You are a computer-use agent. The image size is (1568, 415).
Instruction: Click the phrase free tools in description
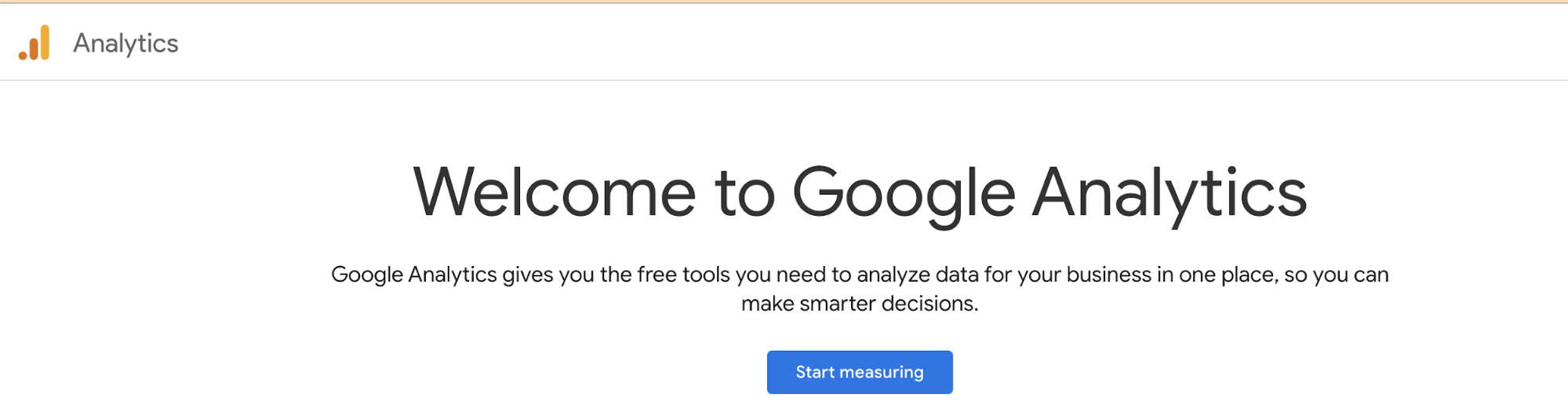pyautogui.click(x=684, y=275)
